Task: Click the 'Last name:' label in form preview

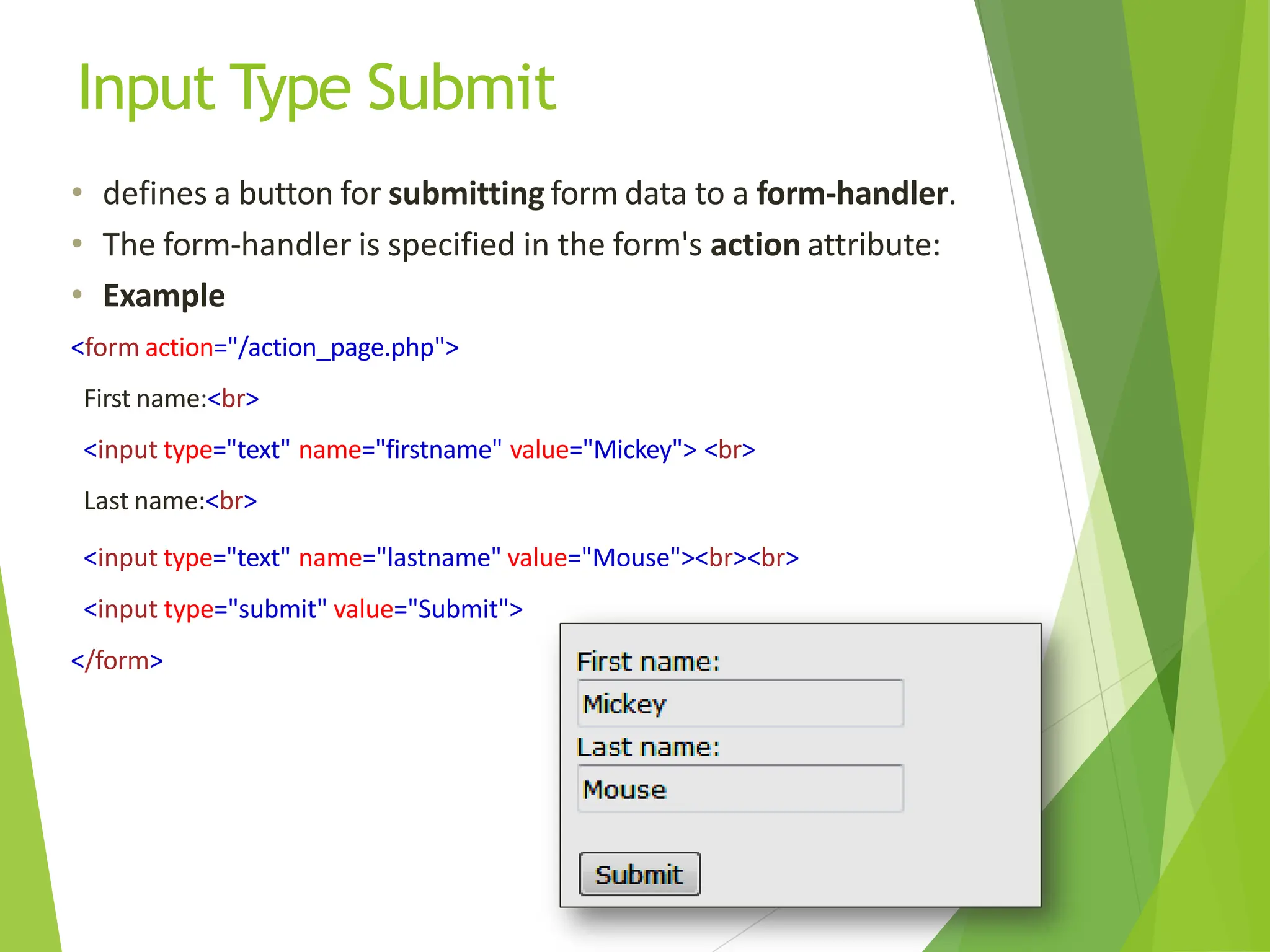Action: pyautogui.click(x=648, y=747)
